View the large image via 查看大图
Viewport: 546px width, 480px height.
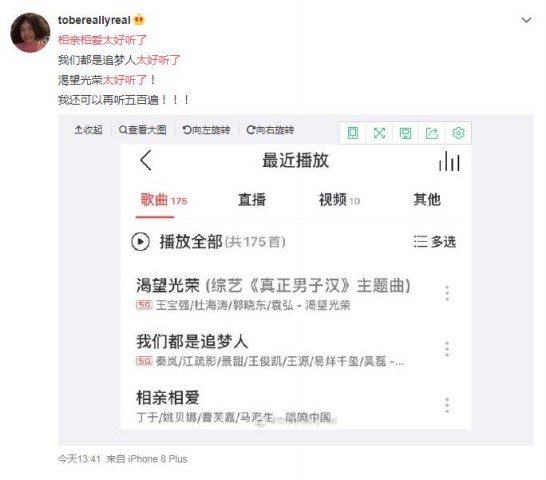(142, 130)
